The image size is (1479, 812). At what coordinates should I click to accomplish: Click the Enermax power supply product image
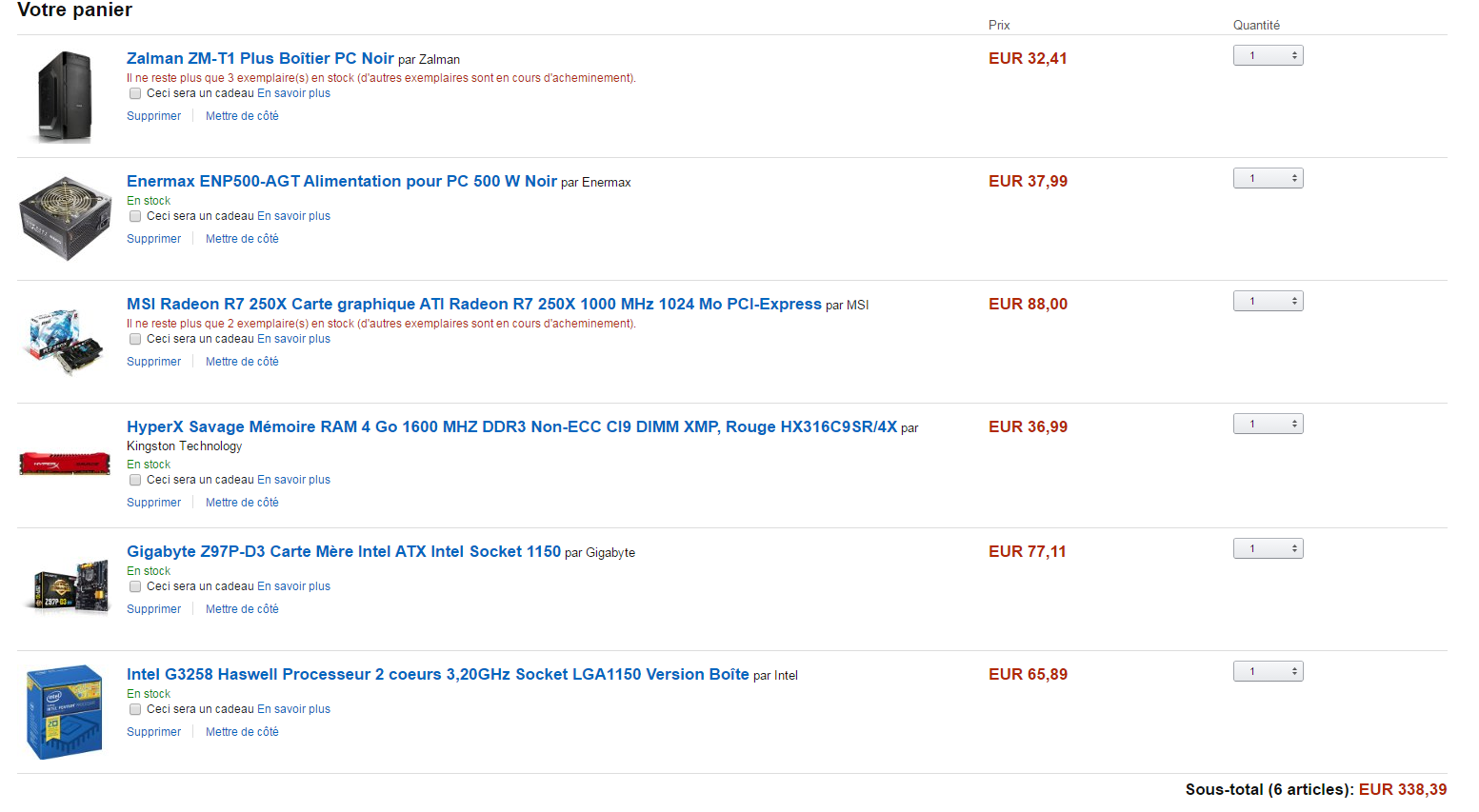(65, 218)
